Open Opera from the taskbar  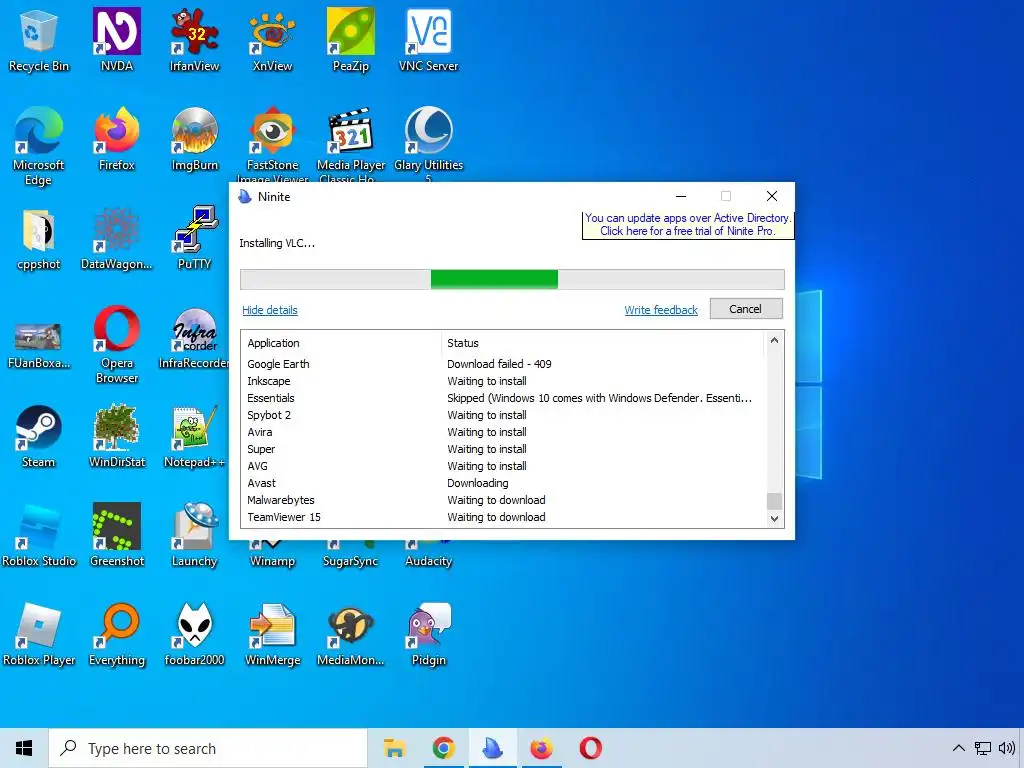pos(590,748)
